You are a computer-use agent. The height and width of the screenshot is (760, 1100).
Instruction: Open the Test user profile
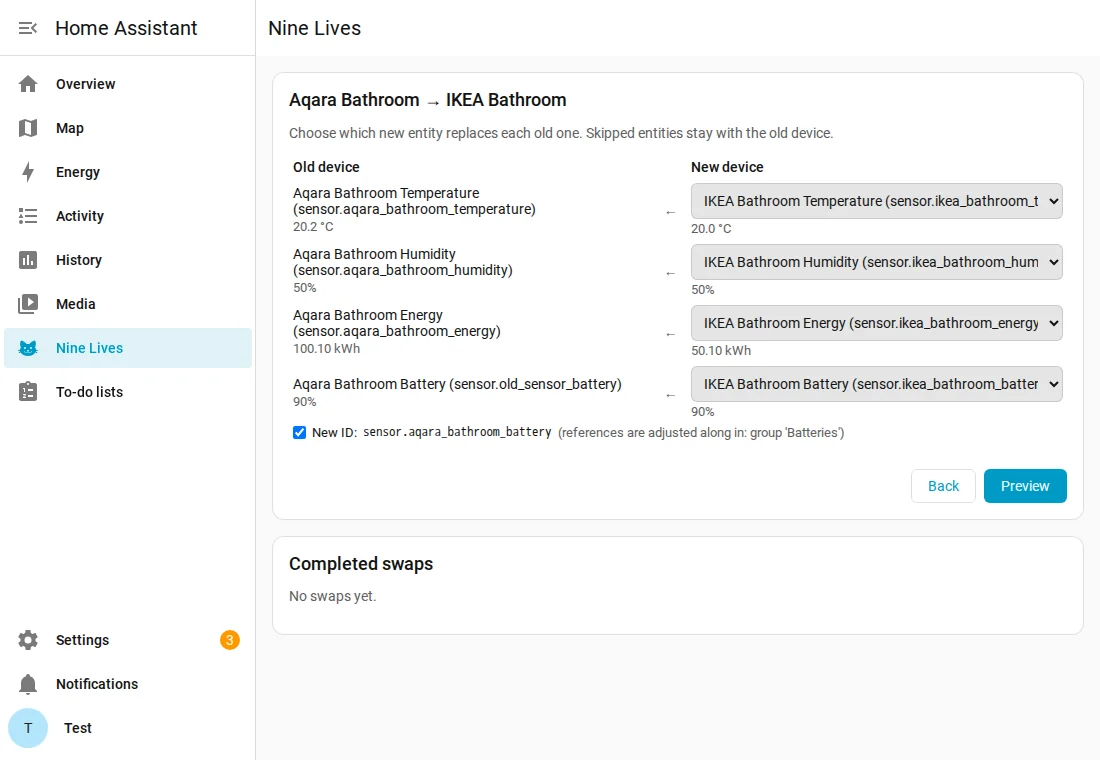pyautogui.click(x=128, y=728)
